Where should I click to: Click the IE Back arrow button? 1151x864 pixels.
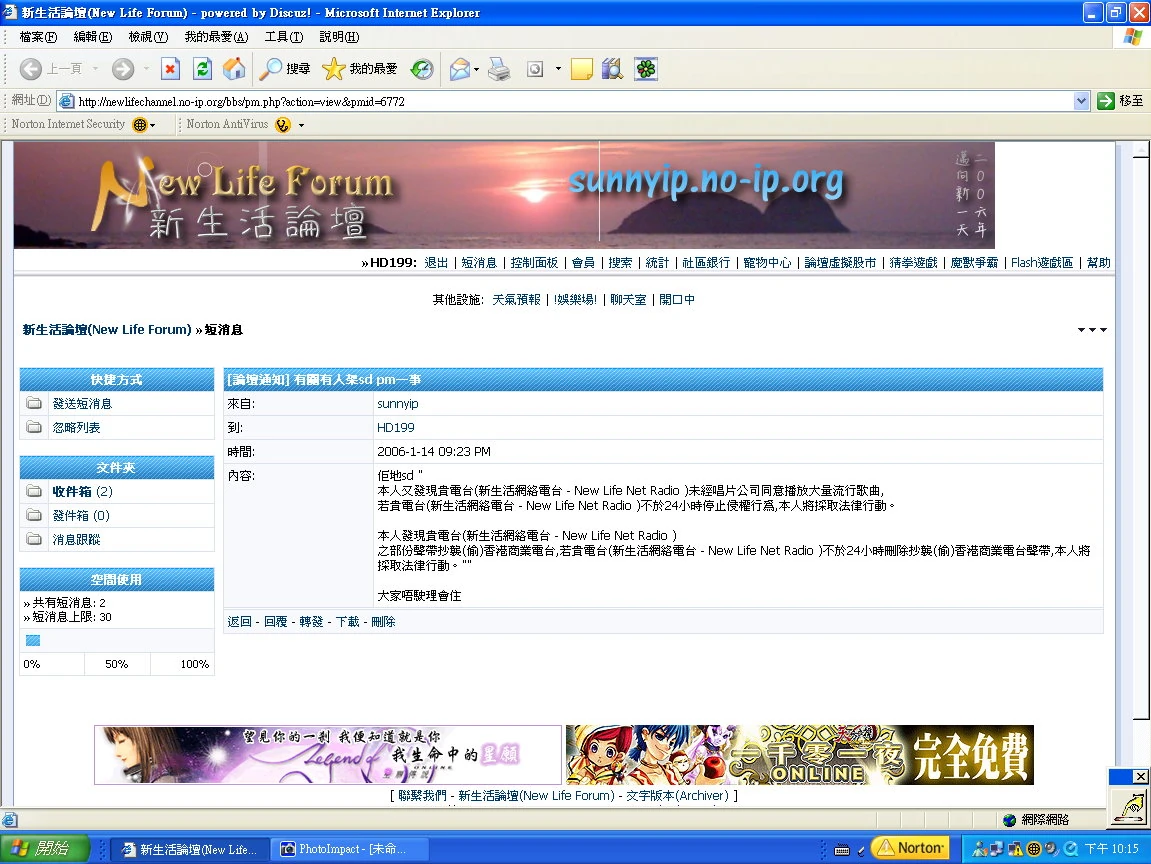click(x=30, y=69)
